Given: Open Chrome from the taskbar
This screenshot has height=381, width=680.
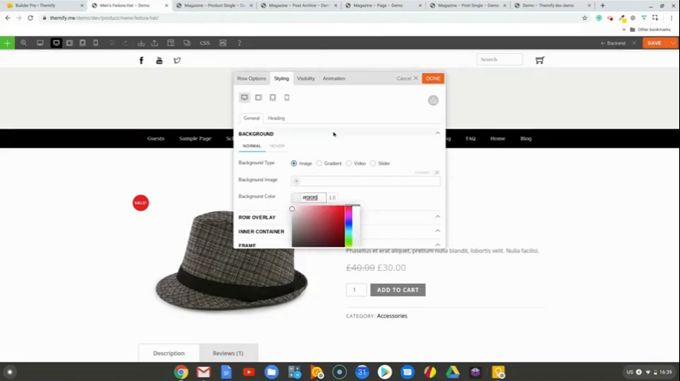Looking at the screenshot, I should pos(181,372).
